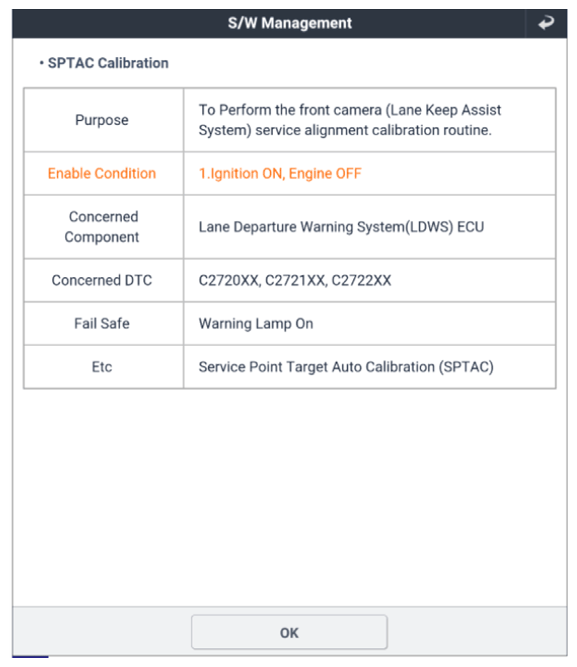Select the S/W Management title bar
This screenshot has height=667, width=577.
[289, 23]
